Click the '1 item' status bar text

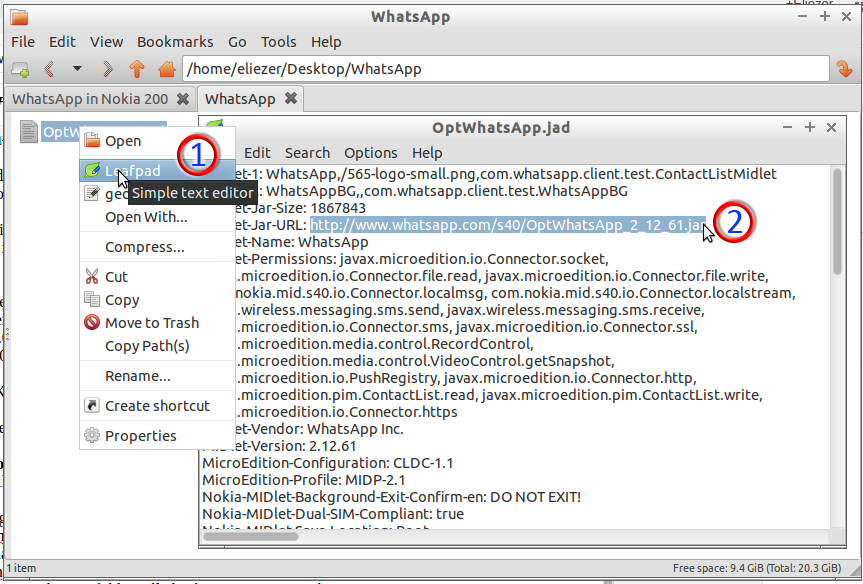pyautogui.click(x=21, y=568)
